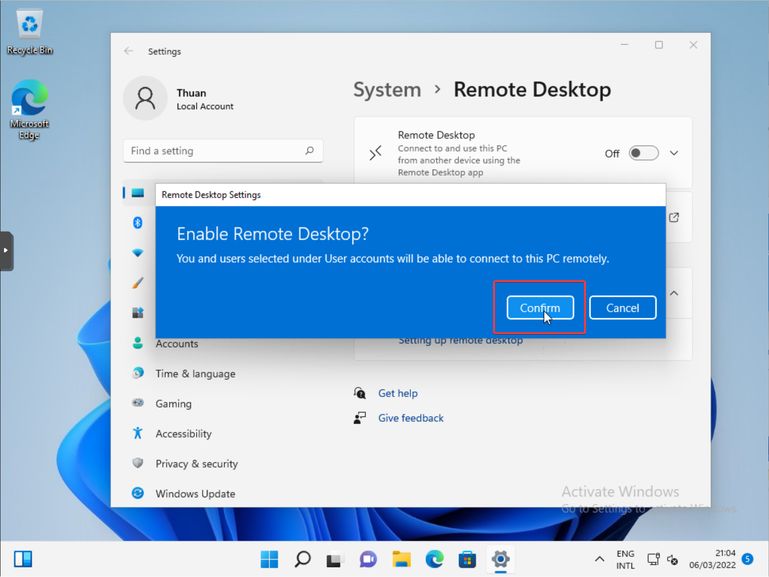Open the Gaming settings category
The image size is (769, 577).
pyautogui.click(x=173, y=404)
